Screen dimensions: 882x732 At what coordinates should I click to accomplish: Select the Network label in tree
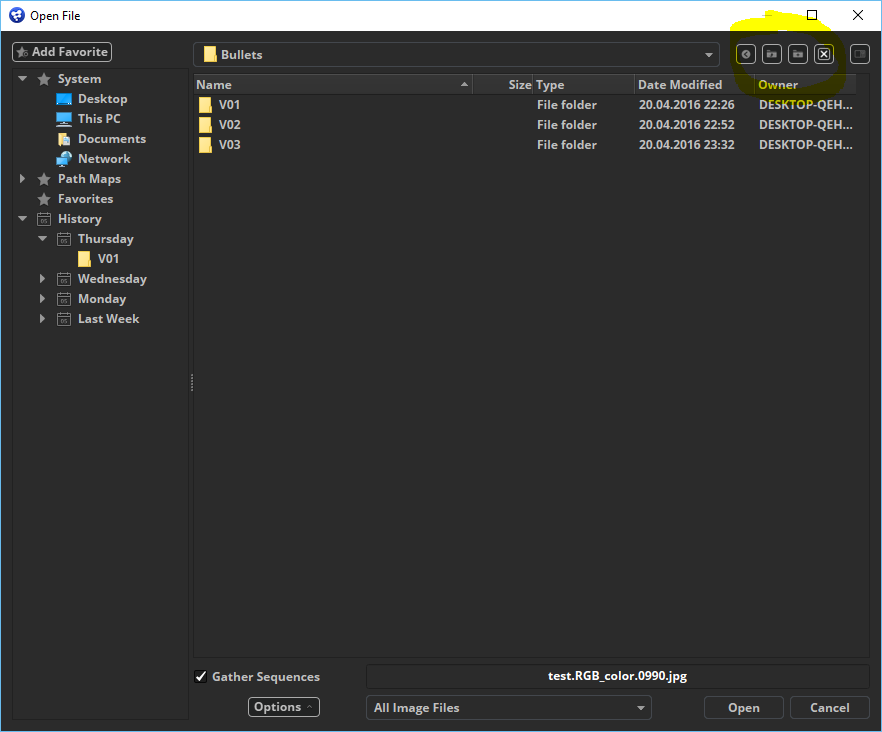tap(104, 159)
